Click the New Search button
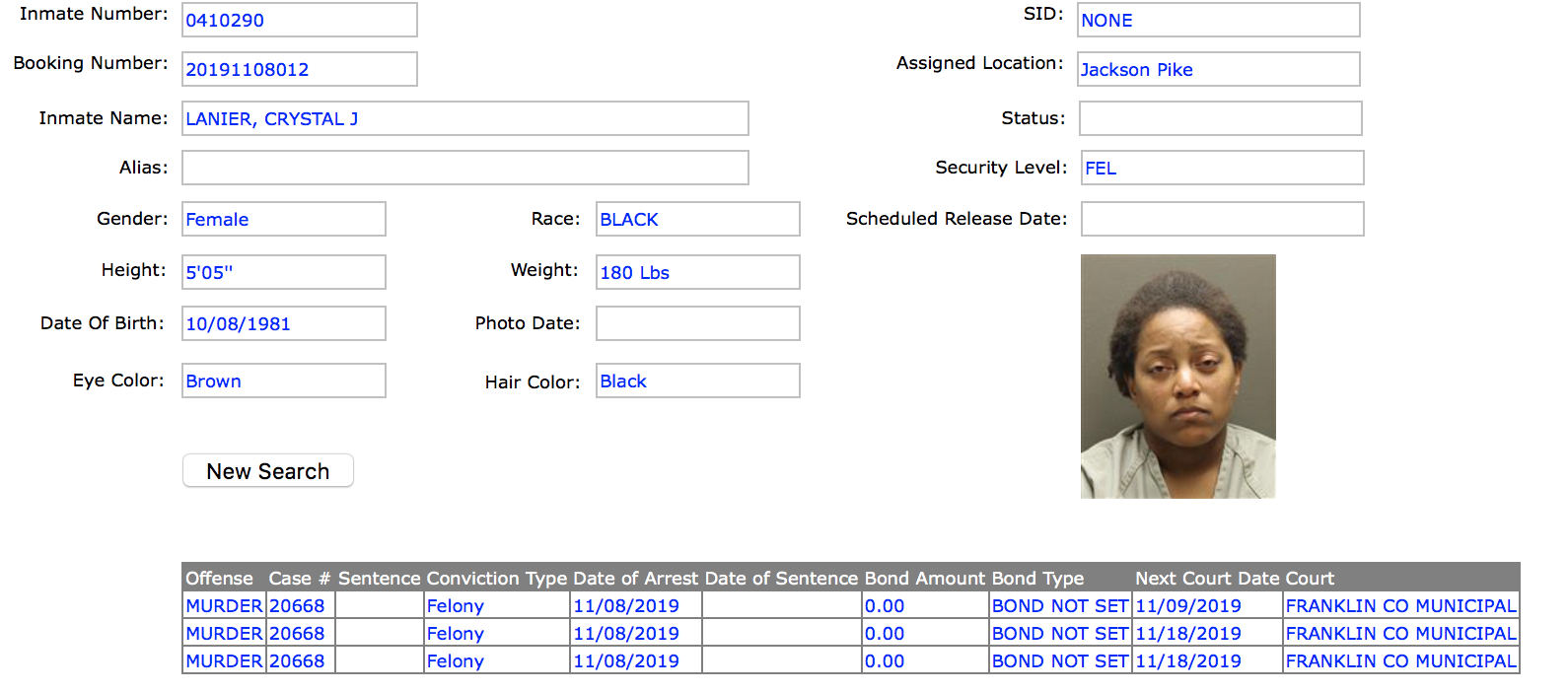The width and height of the screenshot is (1568, 692). point(267,471)
